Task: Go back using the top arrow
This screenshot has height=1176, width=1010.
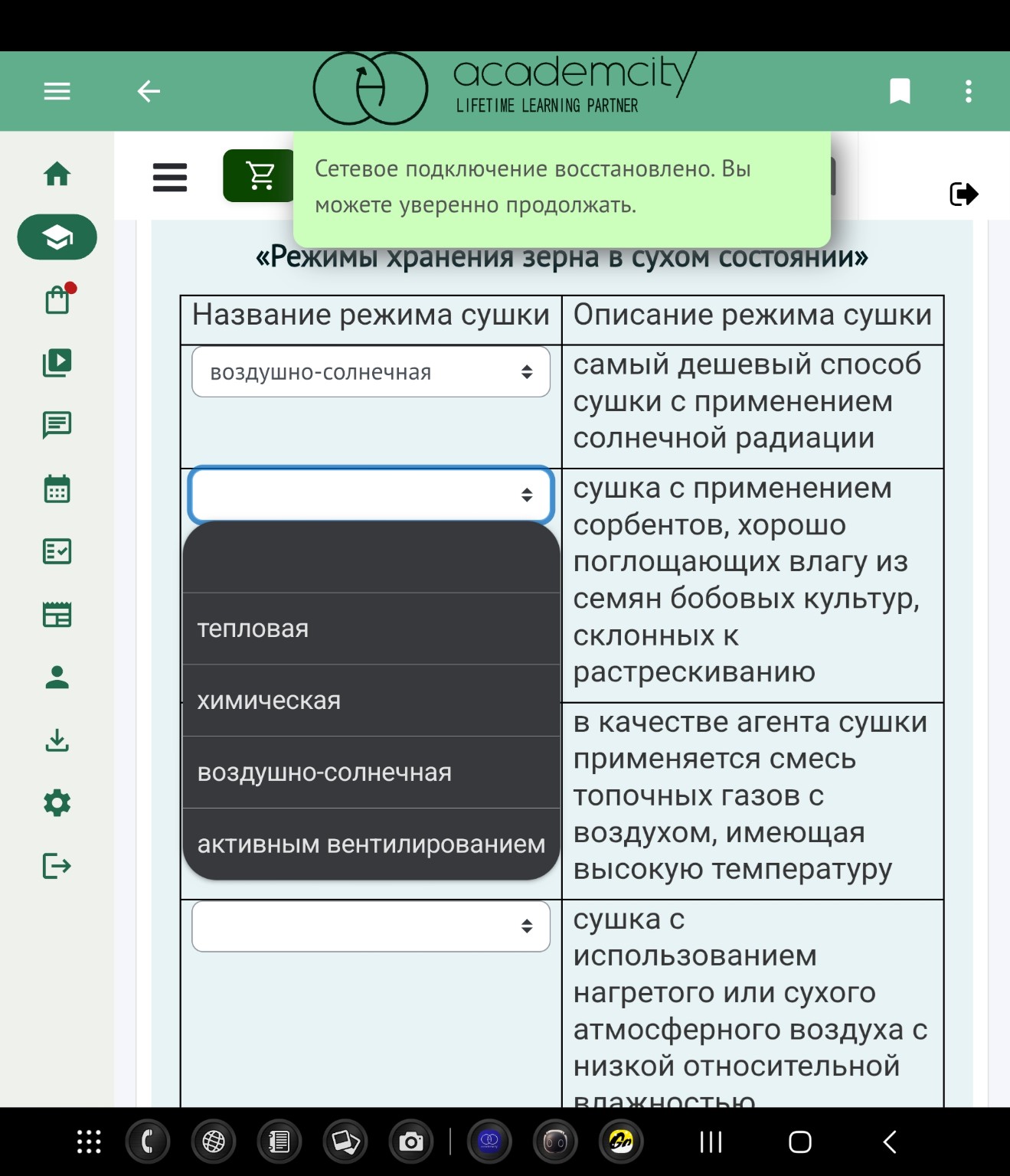Action: point(149,91)
